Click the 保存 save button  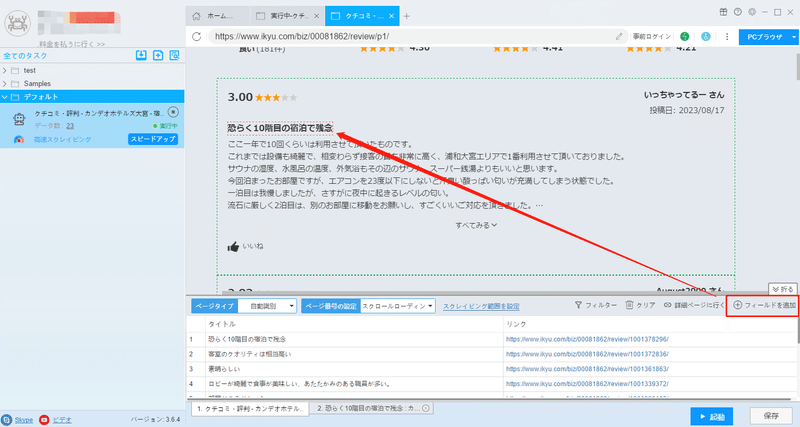pos(771,416)
